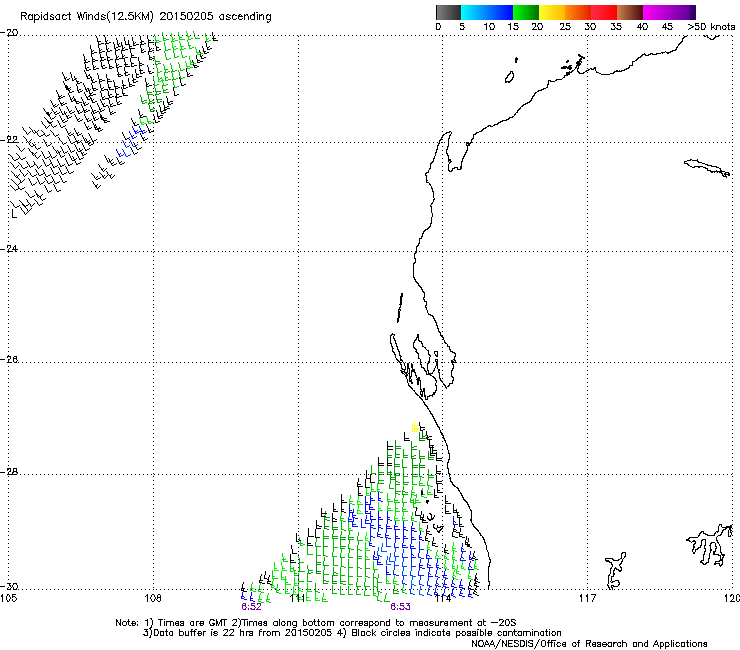The width and height of the screenshot is (740, 650).
Task: Click the title "Rapidsact Winds(12.5KM) 20150205 ascending"
Action: [146, 17]
